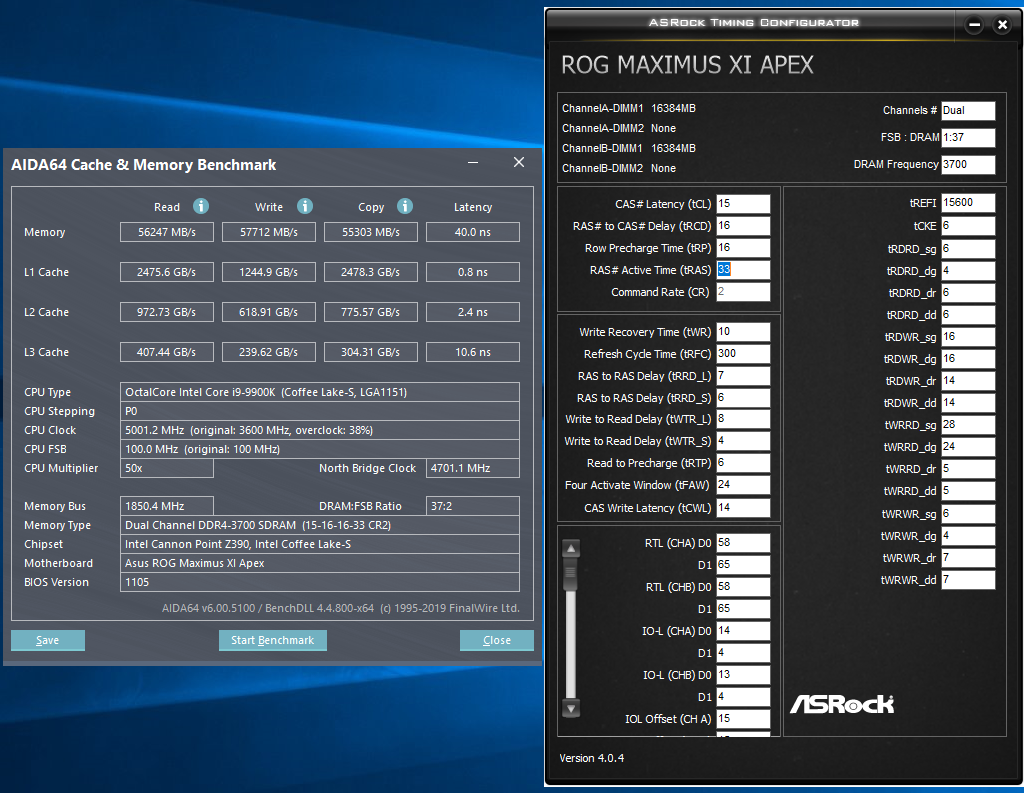Click the IO-L (CHB) D0 field

pos(743,675)
